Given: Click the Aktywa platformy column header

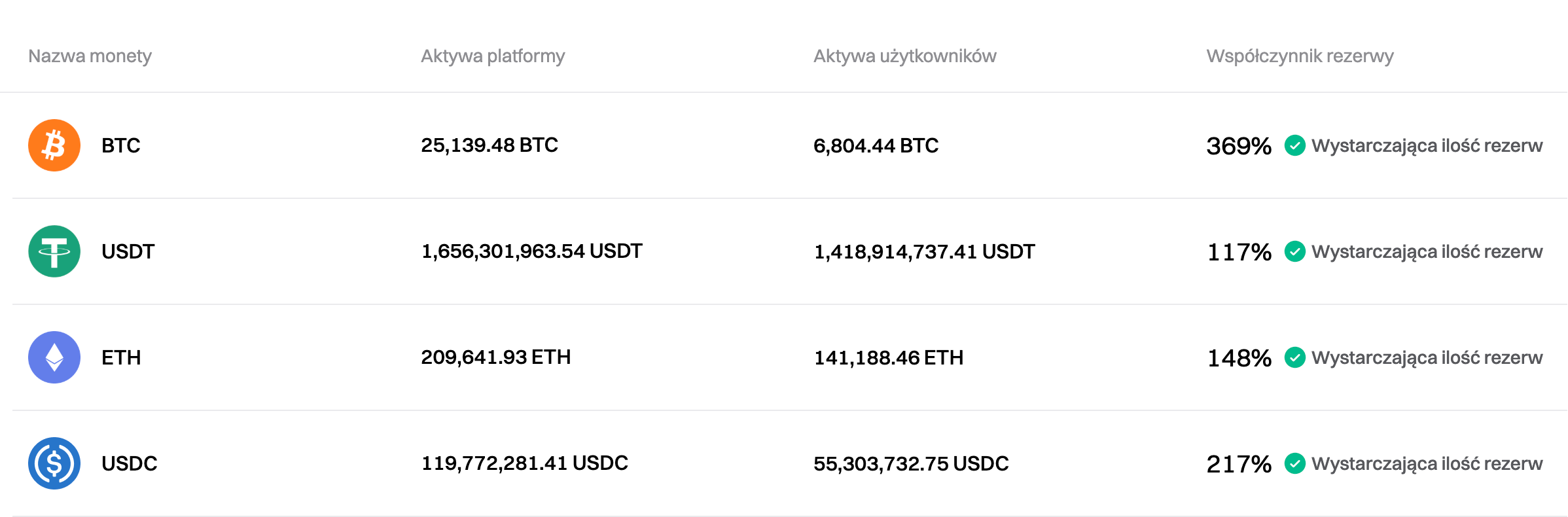Looking at the screenshot, I should point(493,56).
